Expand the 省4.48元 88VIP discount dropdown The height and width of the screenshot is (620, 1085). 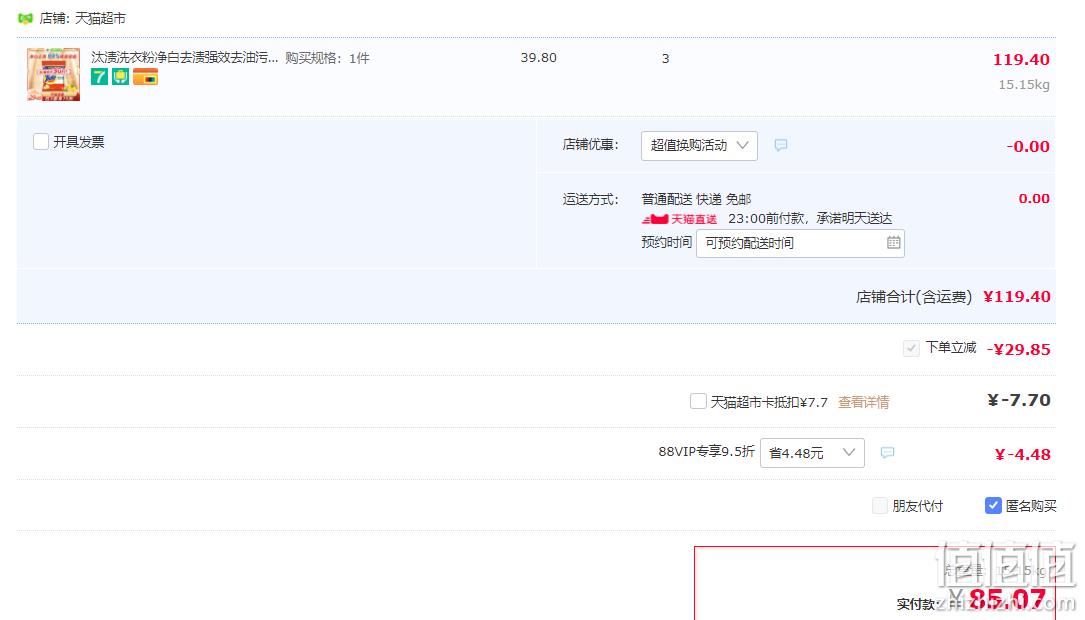[x=812, y=453]
